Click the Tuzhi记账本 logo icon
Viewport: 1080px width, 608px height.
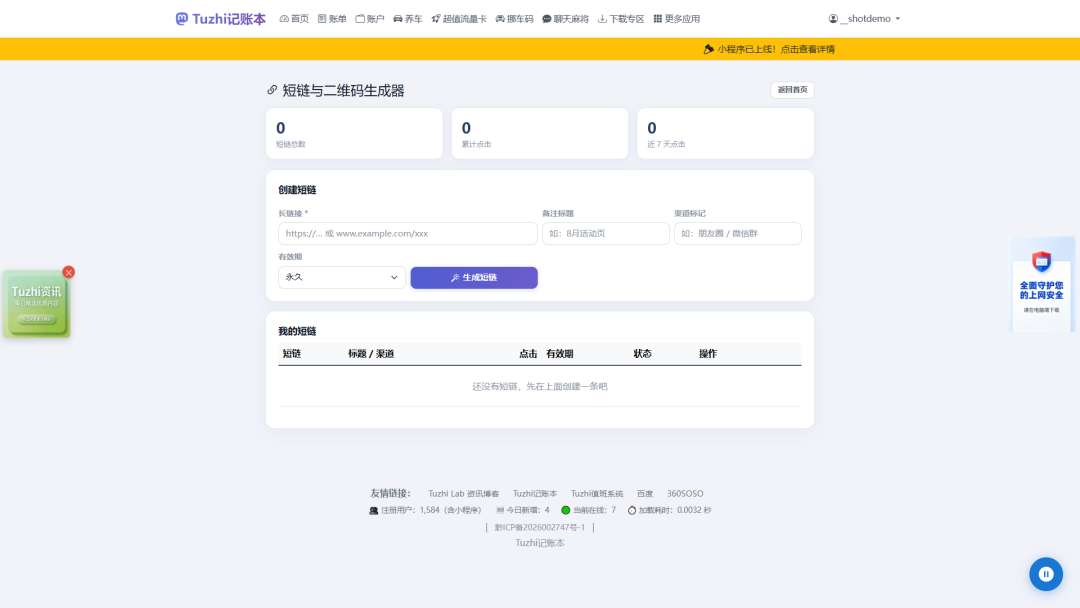181,19
